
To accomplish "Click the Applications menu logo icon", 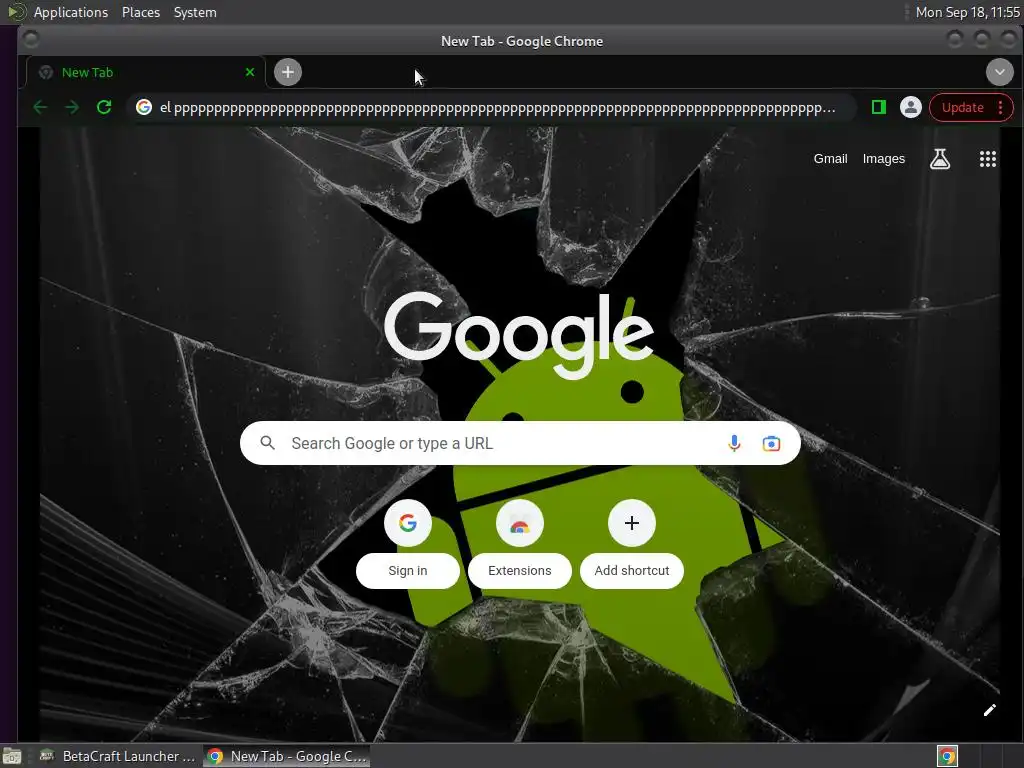I will (16, 12).
